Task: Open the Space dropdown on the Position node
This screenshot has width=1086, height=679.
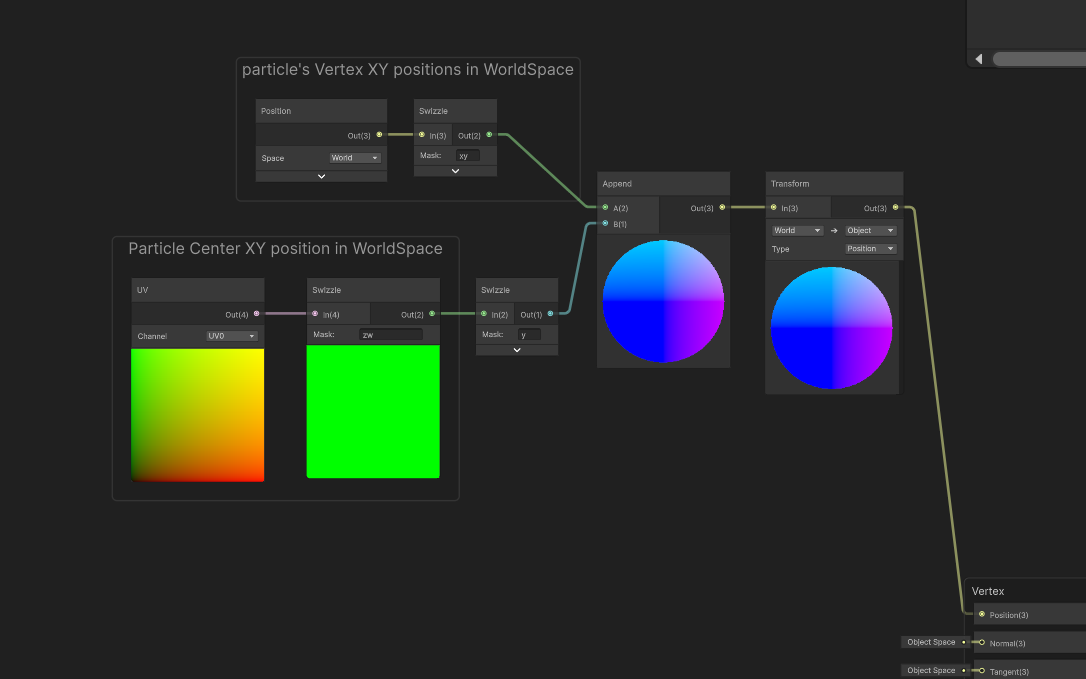Action: 354,157
